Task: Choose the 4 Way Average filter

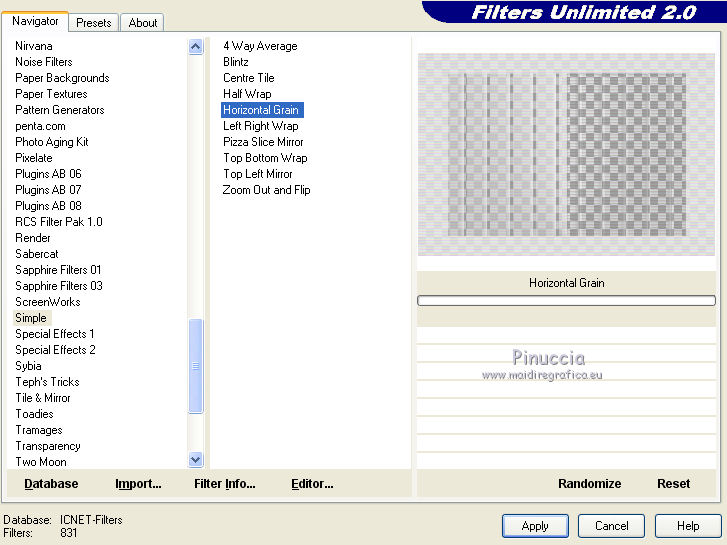Action: (260, 46)
